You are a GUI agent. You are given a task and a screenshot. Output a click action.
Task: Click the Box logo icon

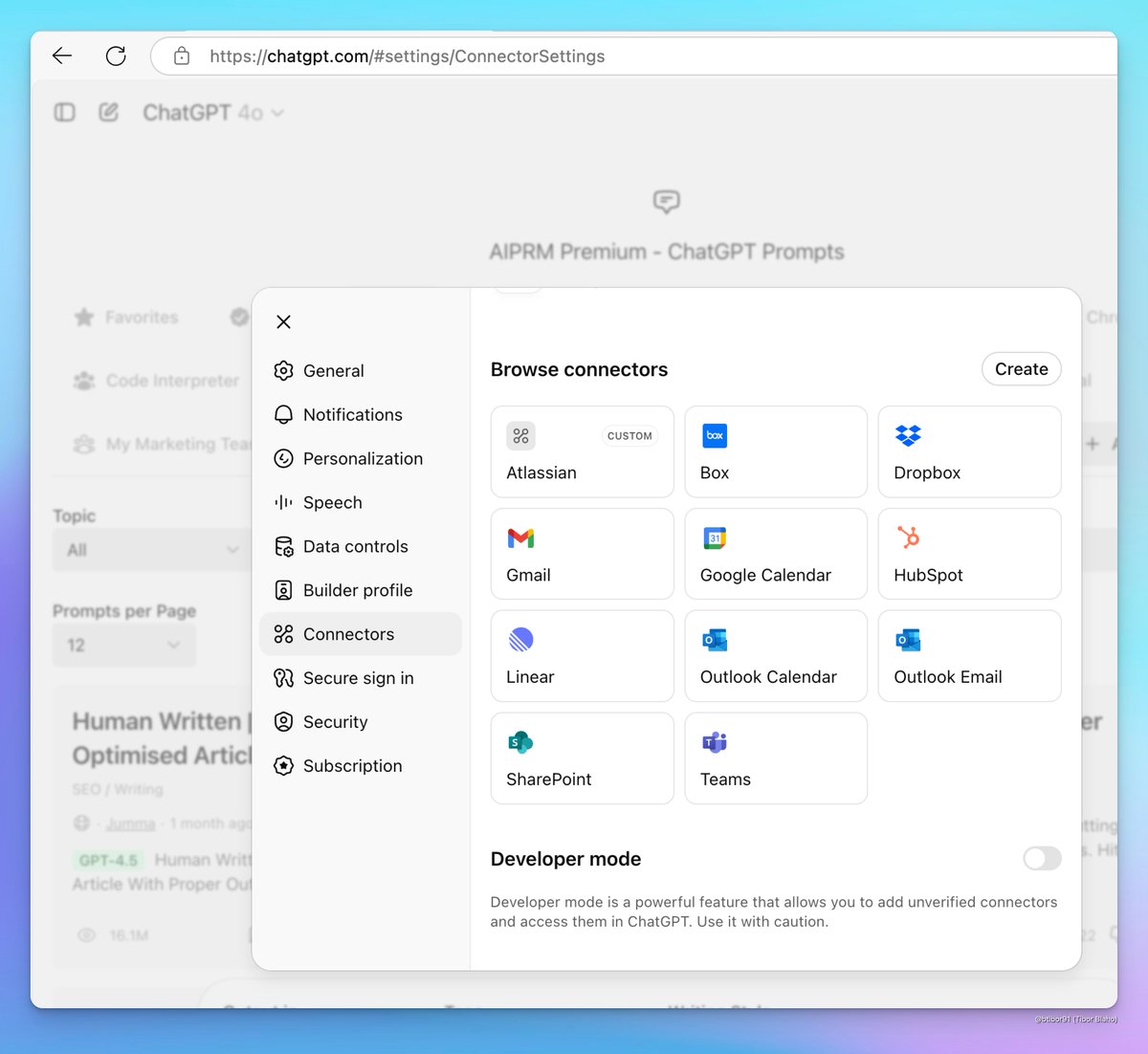715,436
